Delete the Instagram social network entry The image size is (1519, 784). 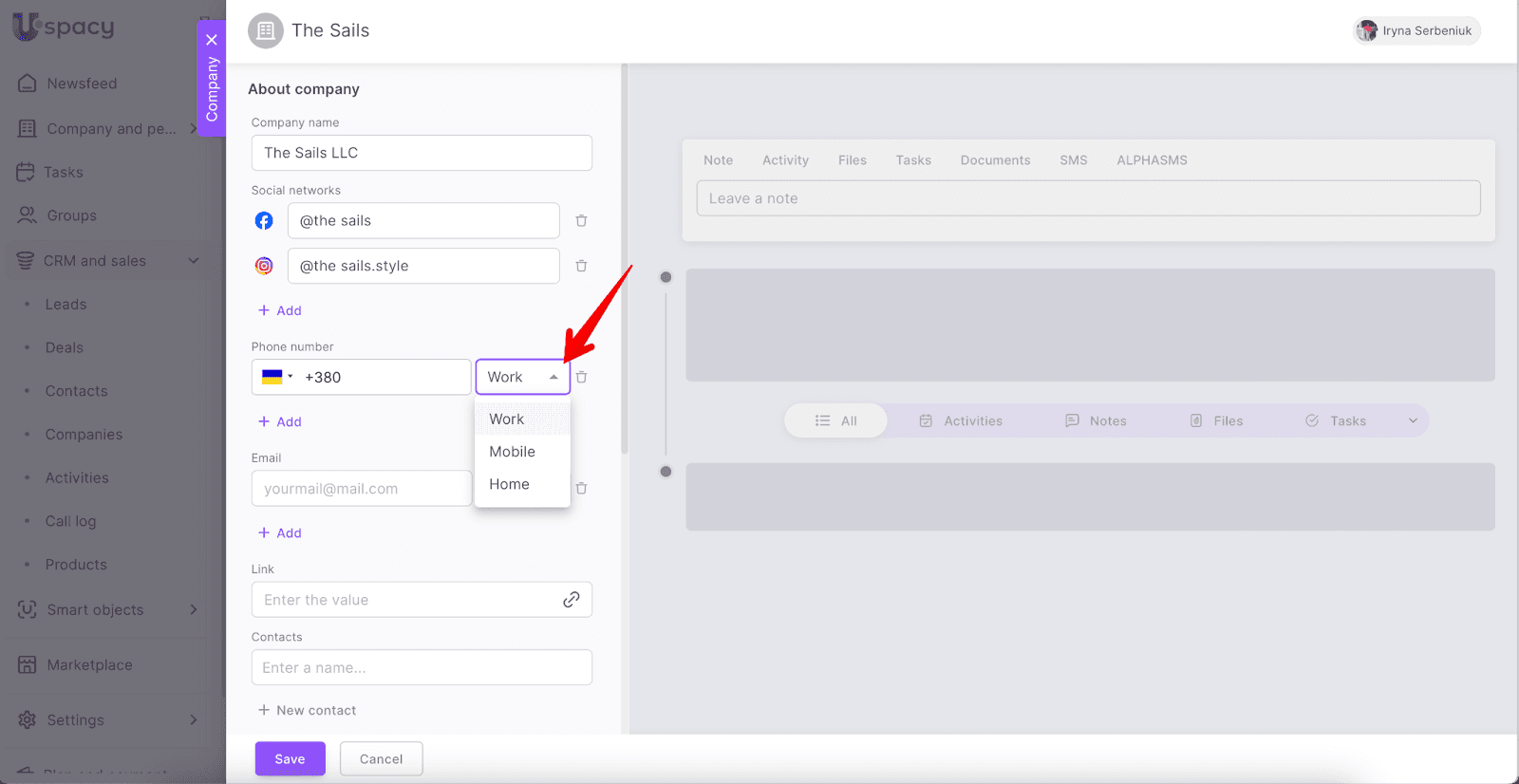tap(581, 267)
